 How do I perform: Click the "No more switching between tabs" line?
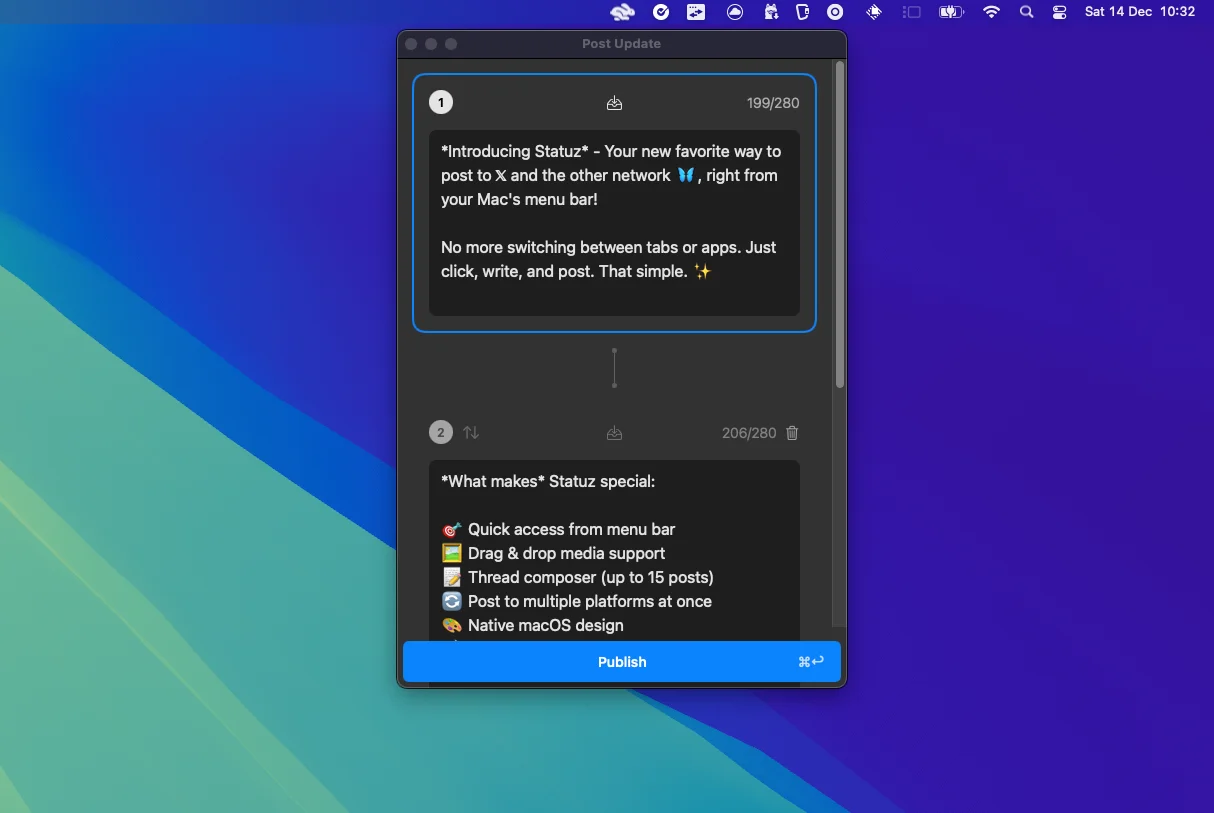point(609,247)
